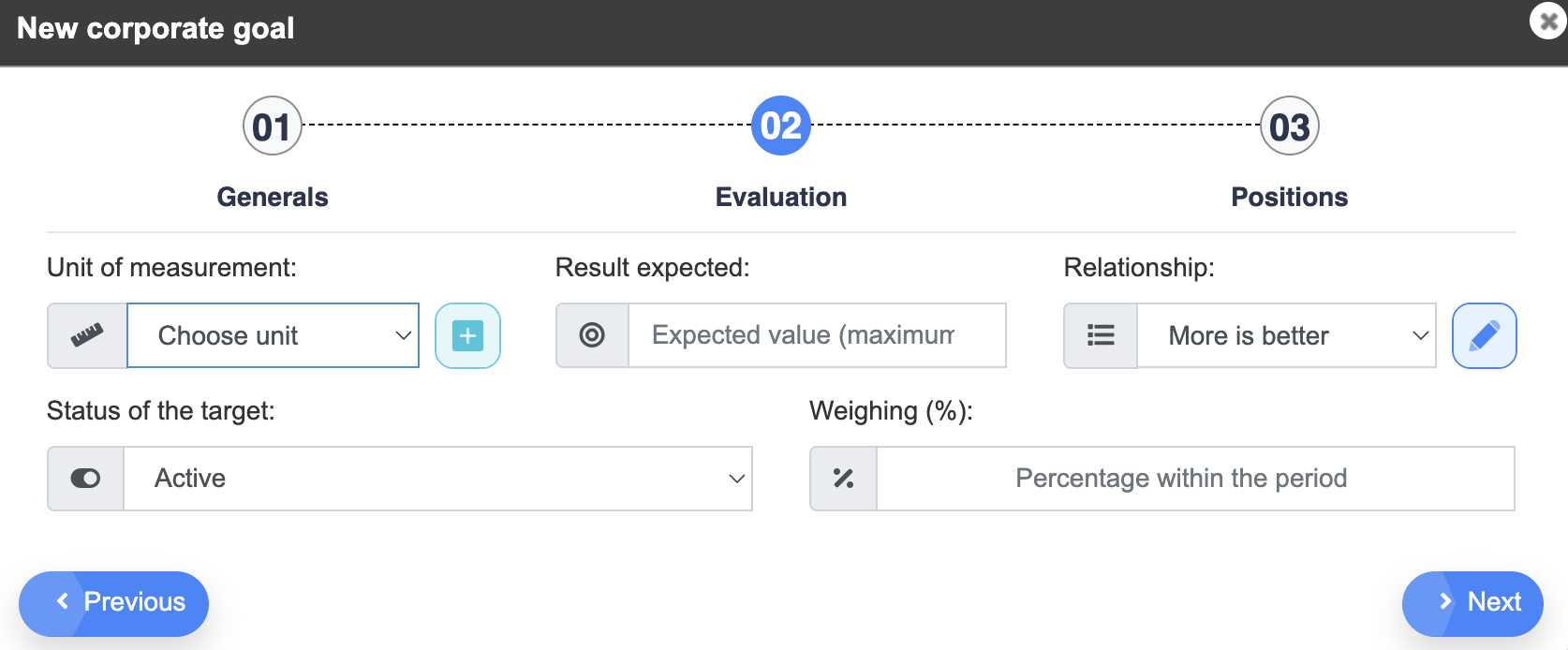
Task: Open the More is better dropdown
Action: pos(1286,335)
